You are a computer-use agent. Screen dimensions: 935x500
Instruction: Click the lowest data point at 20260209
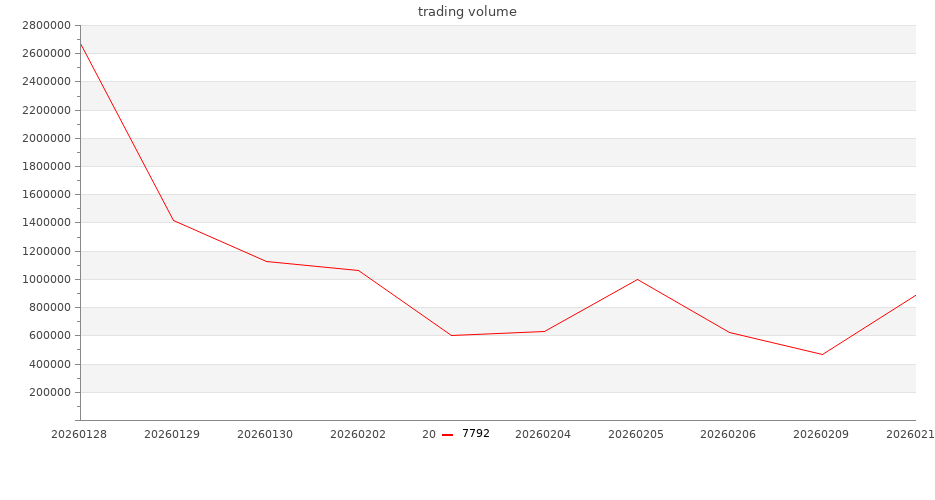click(x=822, y=354)
